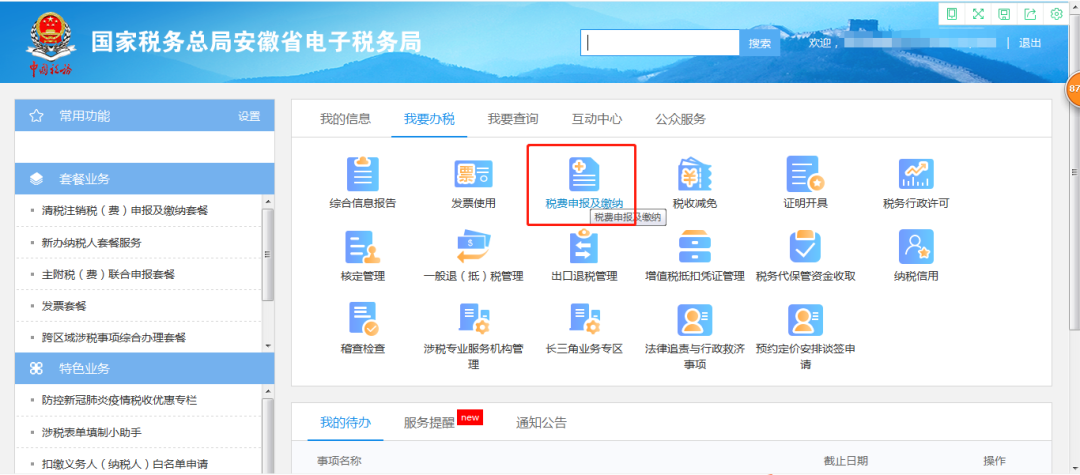The width and height of the screenshot is (1080, 475).
Task: Click the 退出 logout link
Action: [x=1030, y=43]
